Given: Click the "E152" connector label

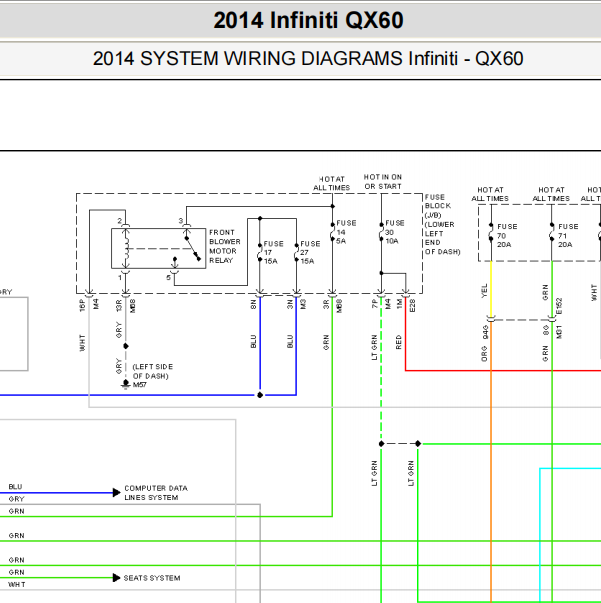Looking at the screenshot, I should (559, 306).
